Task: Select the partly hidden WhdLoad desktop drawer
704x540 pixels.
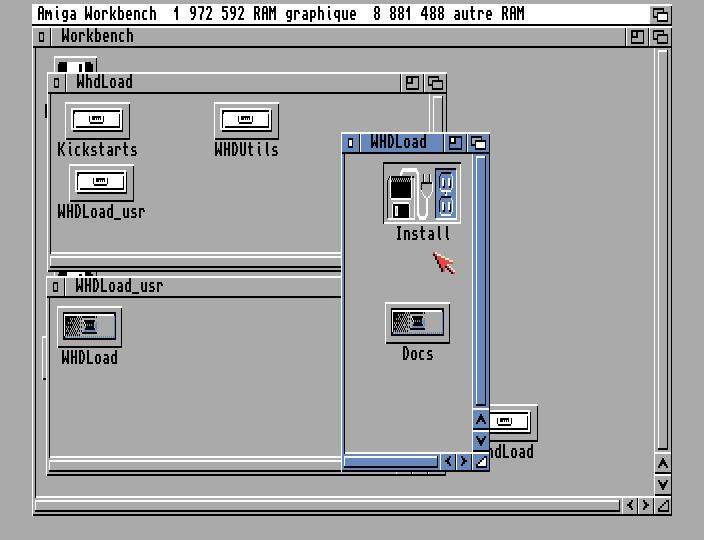Action: click(x=513, y=423)
